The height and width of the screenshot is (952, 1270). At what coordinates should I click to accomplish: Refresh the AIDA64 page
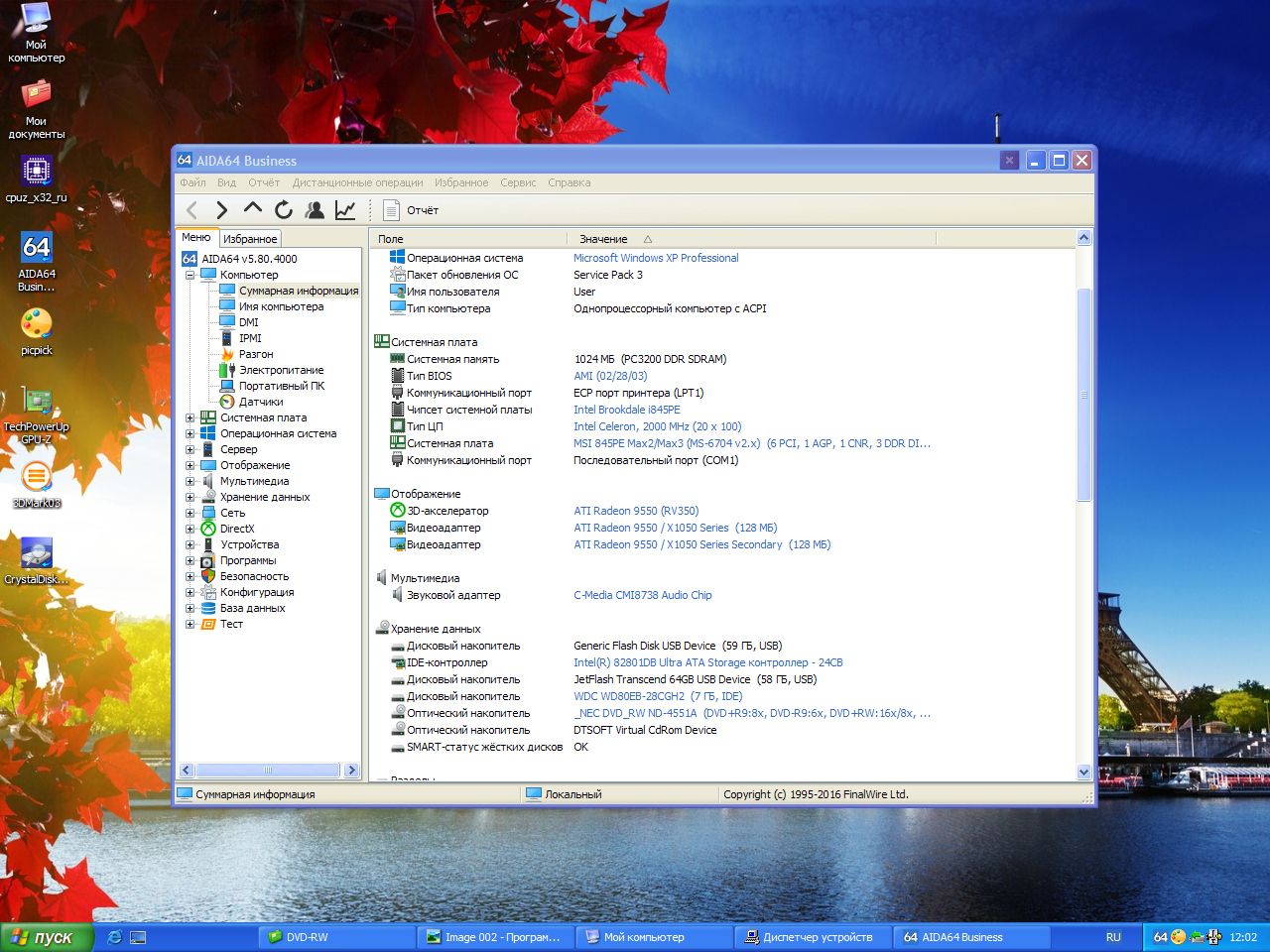click(284, 209)
